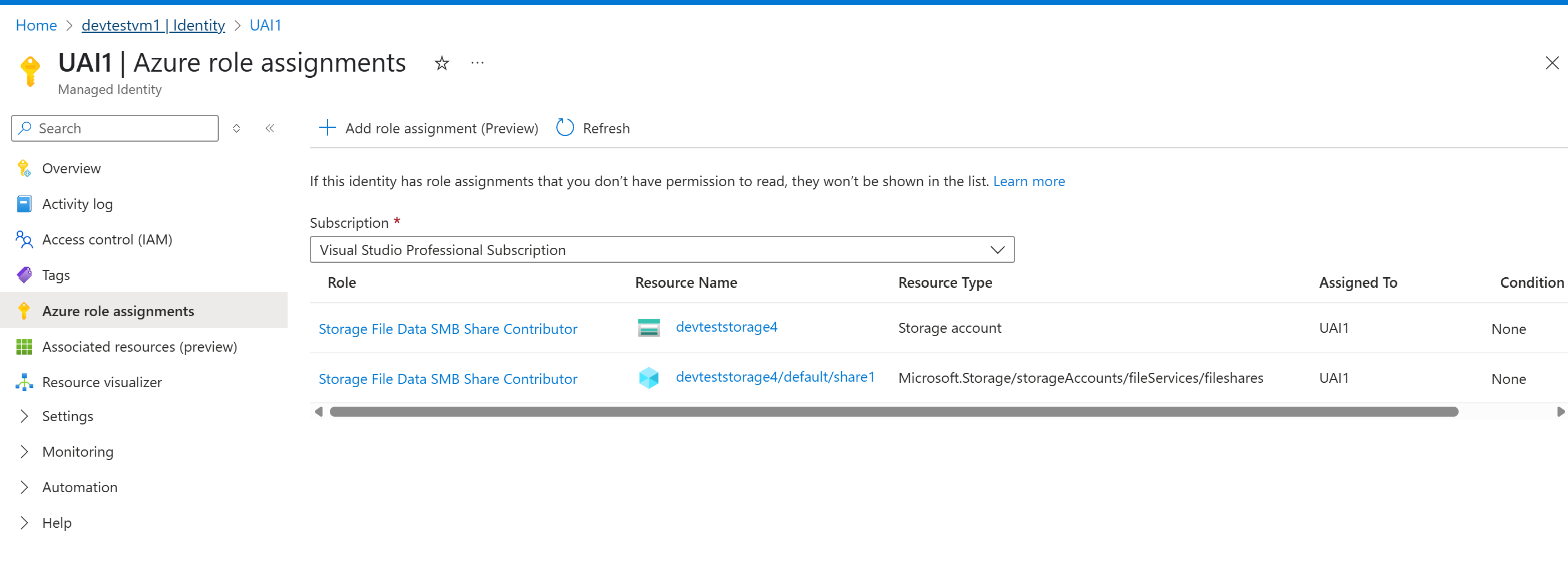Click the Refresh circular arrow icon
This screenshot has height=570, width=1568.
tap(565, 127)
